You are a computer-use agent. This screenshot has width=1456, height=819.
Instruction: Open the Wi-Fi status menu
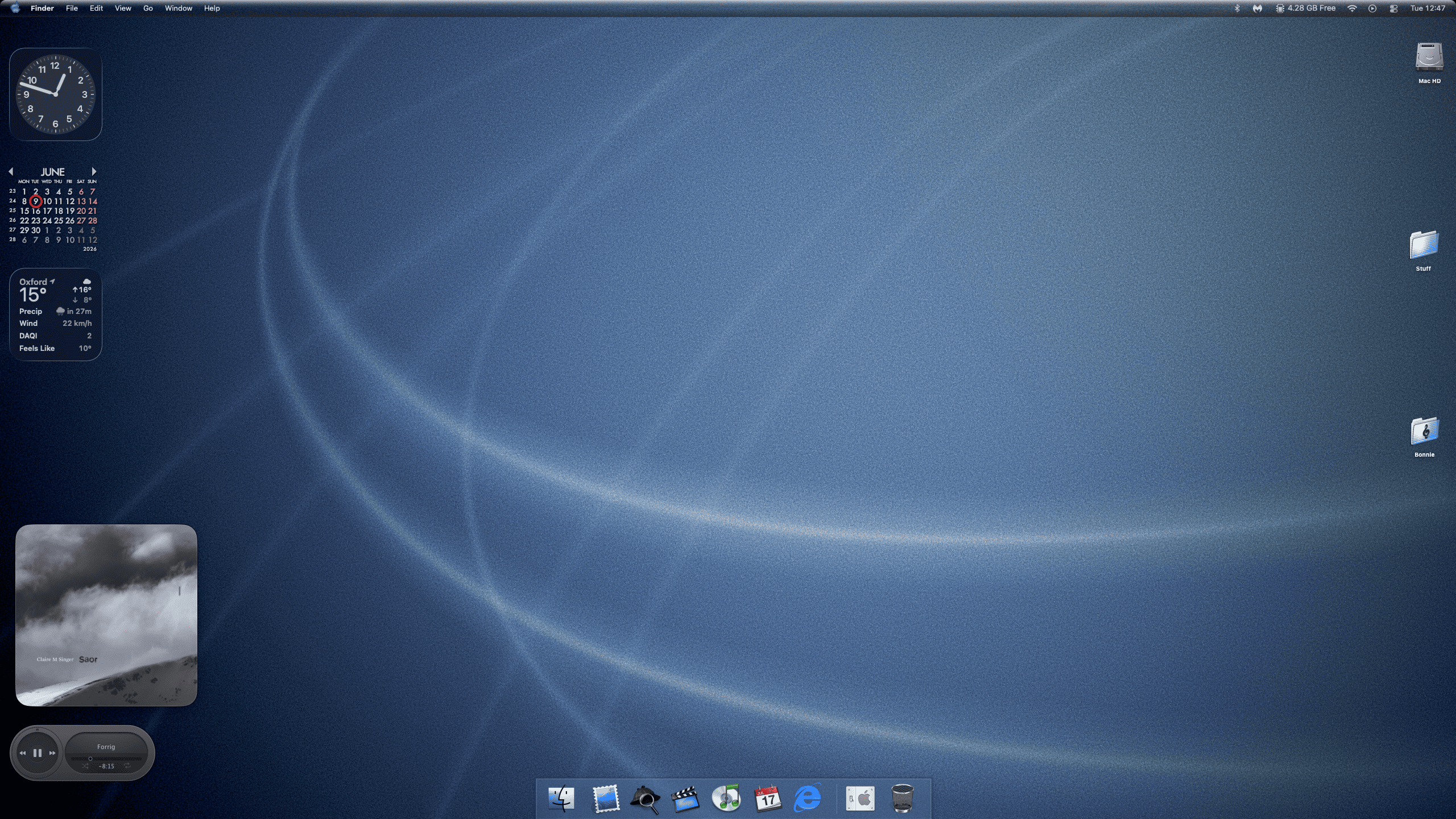(1352, 8)
